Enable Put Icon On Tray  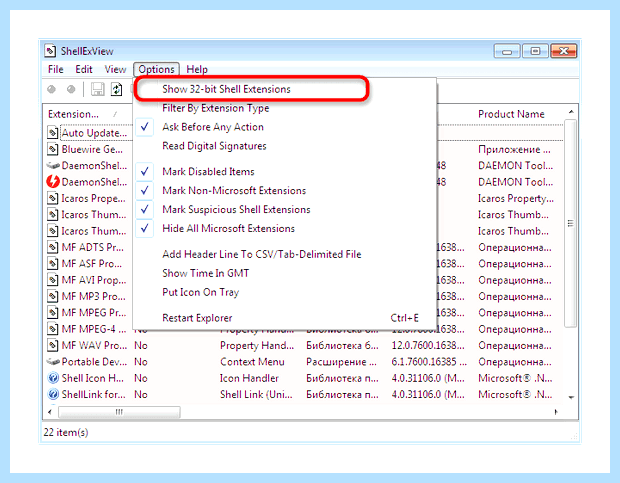pos(285,292)
